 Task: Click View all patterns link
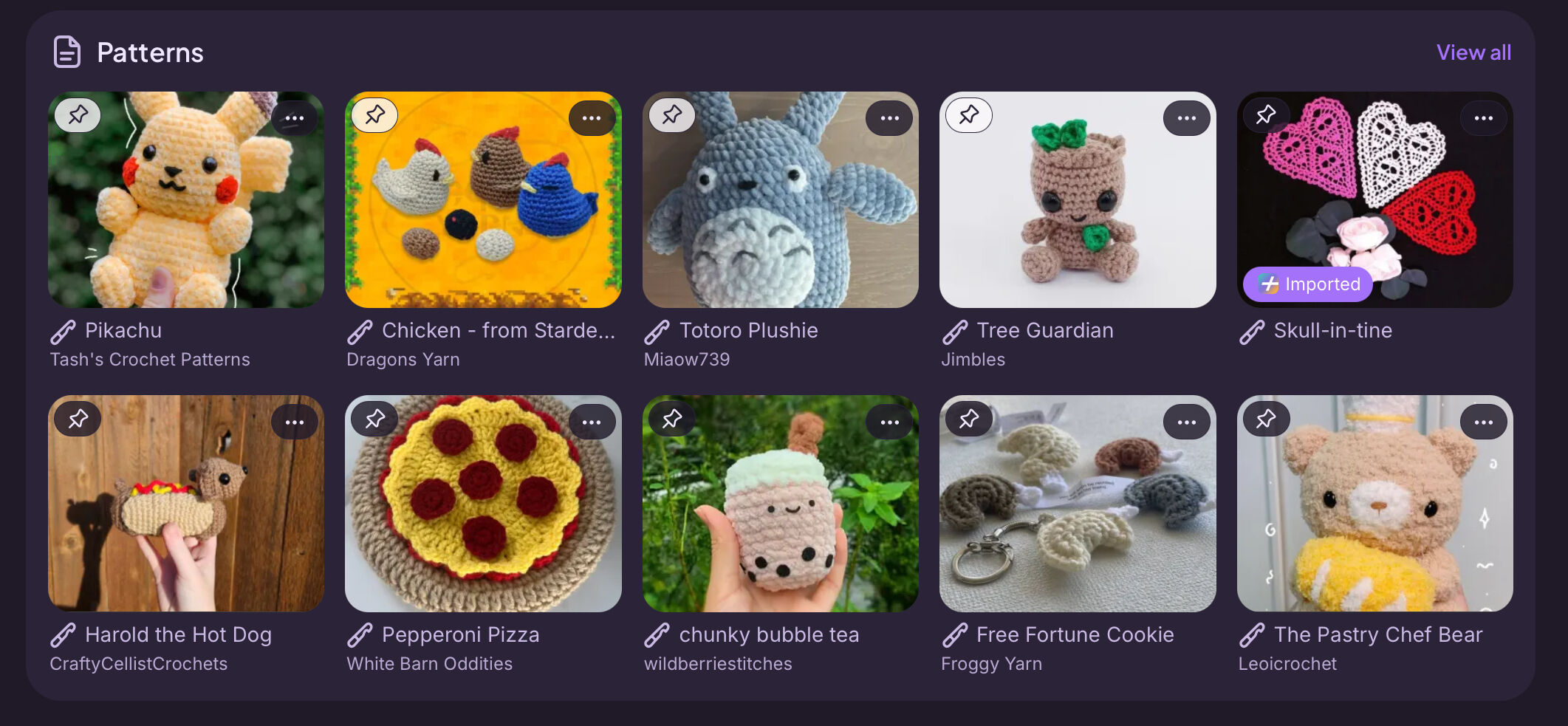(1473, 52)
